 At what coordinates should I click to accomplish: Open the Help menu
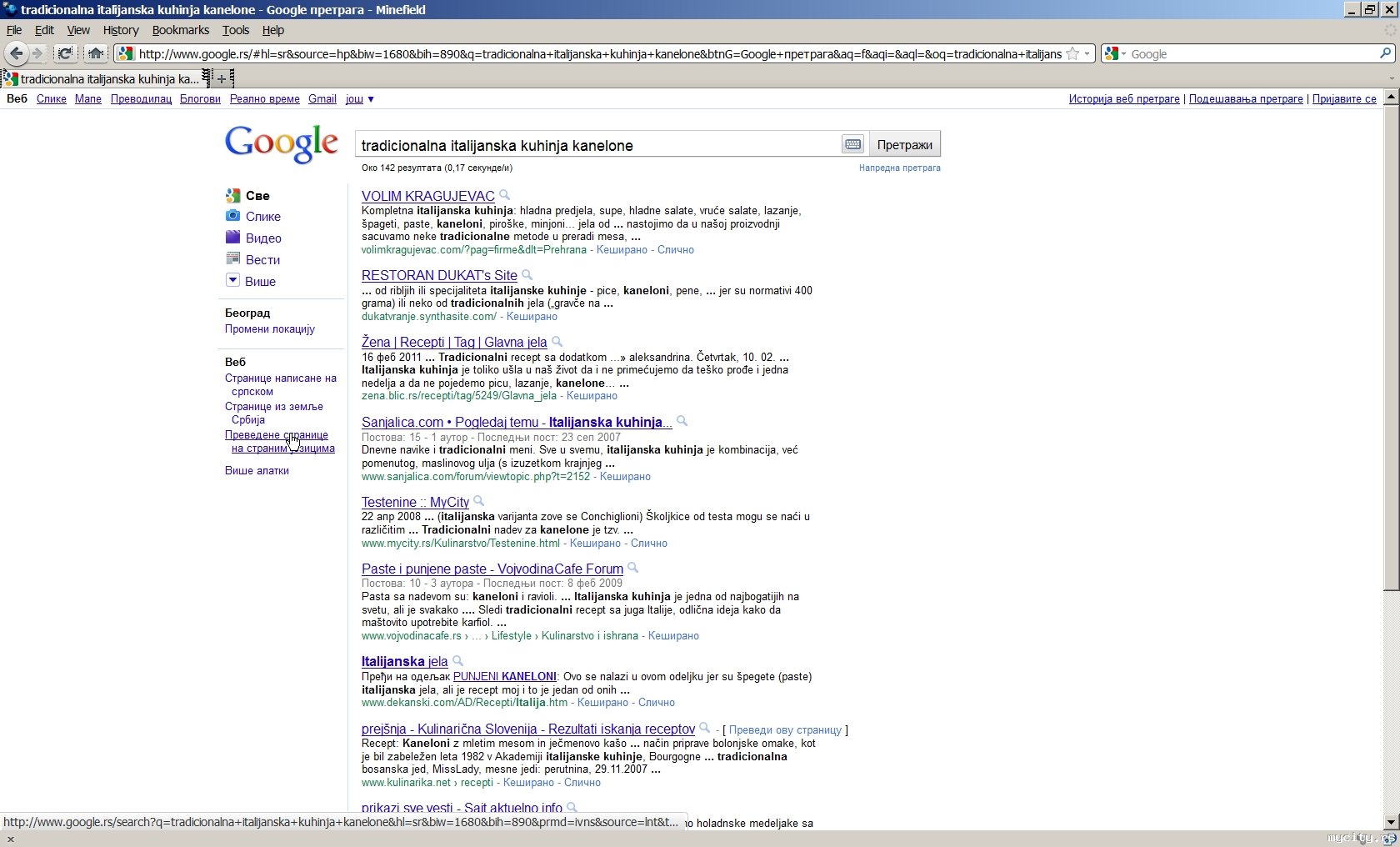coord(273,30)
